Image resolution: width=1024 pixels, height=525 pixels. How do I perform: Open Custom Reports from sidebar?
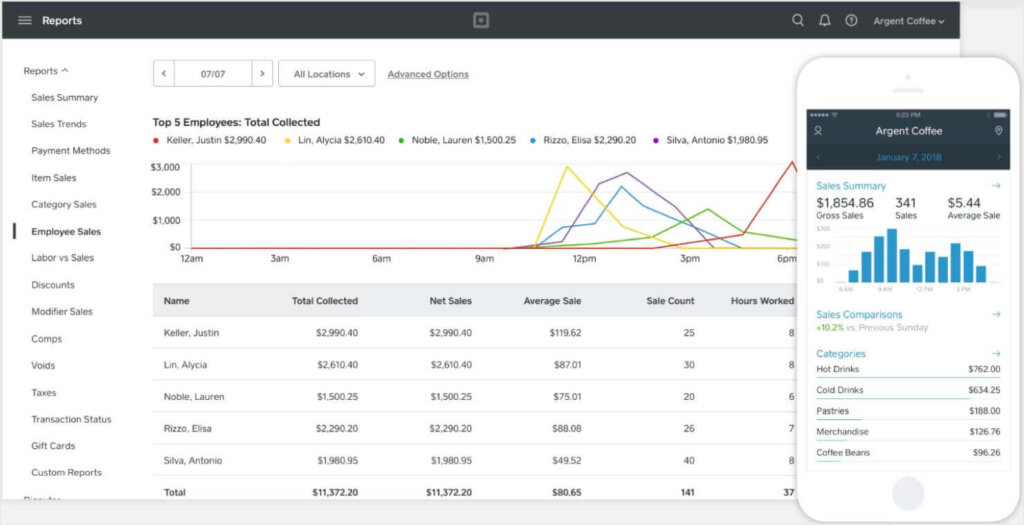[66, 472]
